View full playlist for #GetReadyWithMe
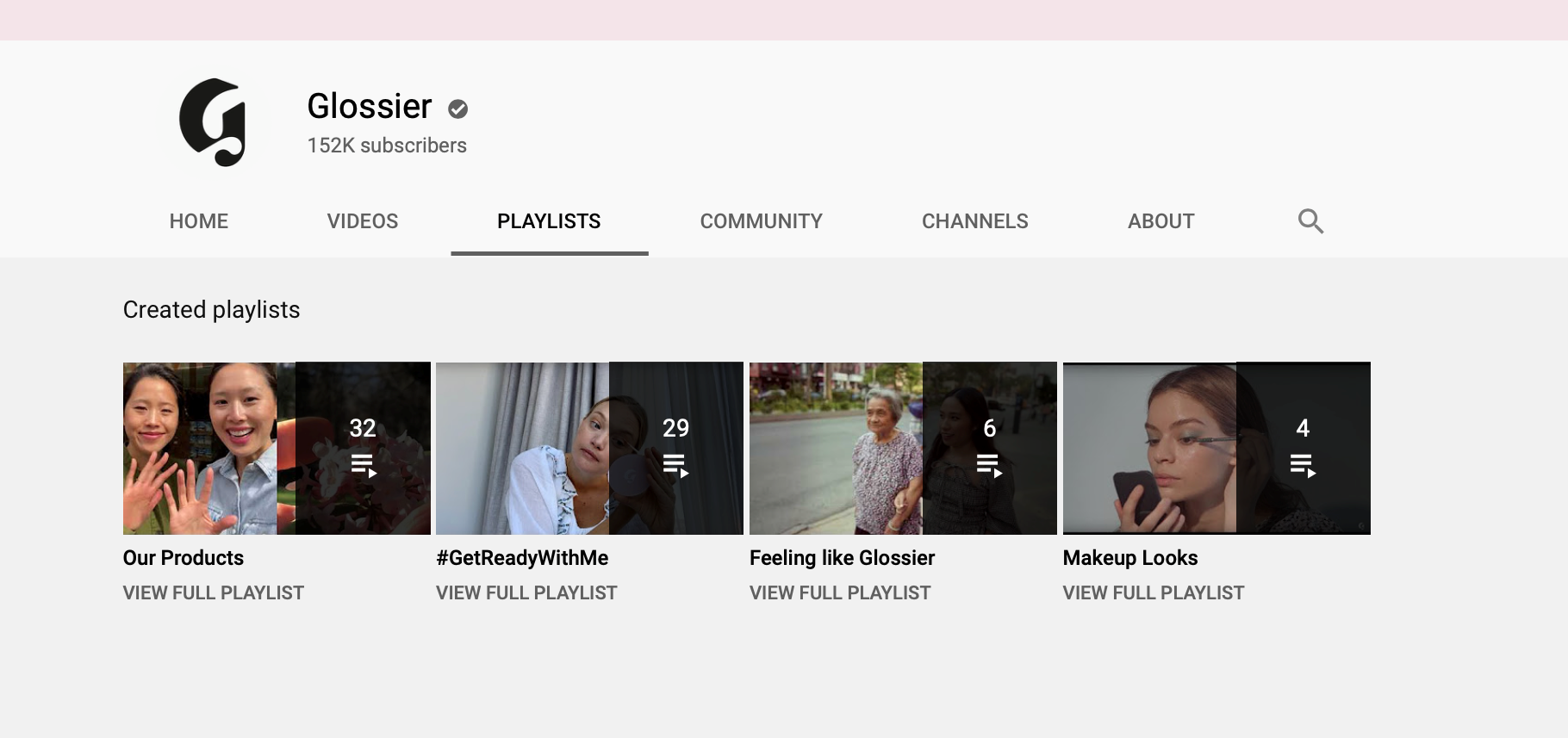The width and height of the screenshot is (1568, 738). [526, 592]
